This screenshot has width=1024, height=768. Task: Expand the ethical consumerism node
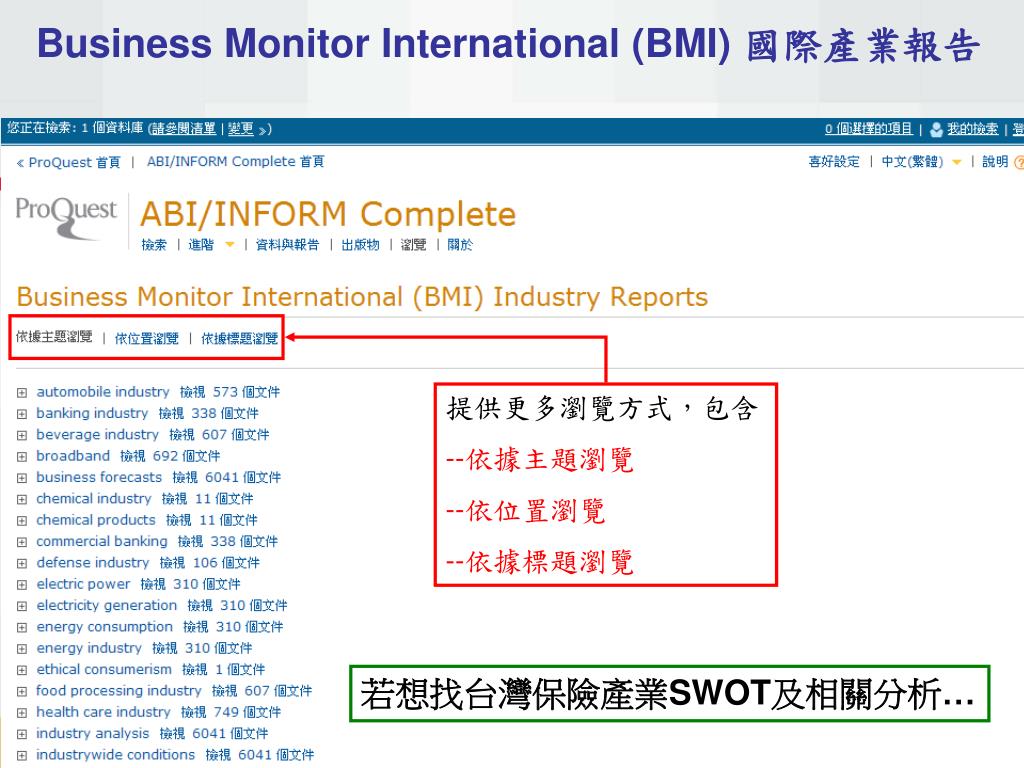[x=22, y=670]
